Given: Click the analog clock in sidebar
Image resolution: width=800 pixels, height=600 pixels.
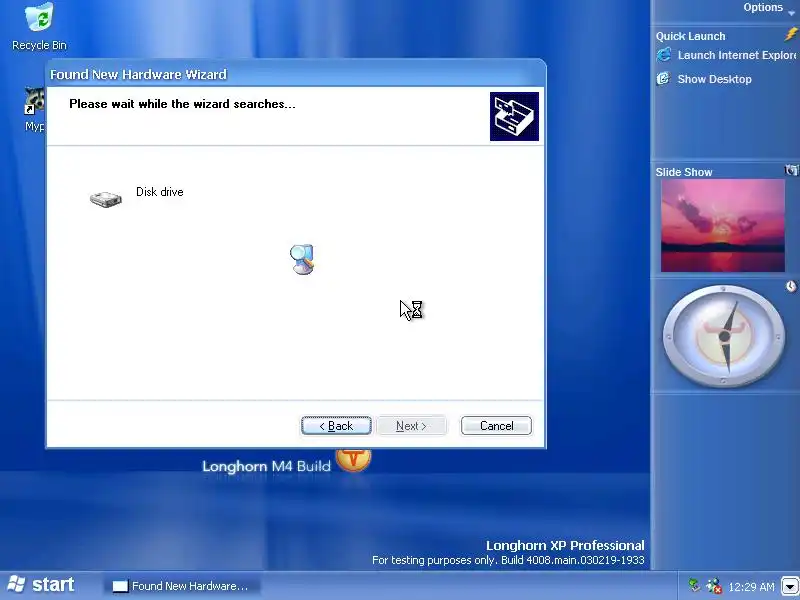Looking at the screenshot, I should [x=724, y=336].
